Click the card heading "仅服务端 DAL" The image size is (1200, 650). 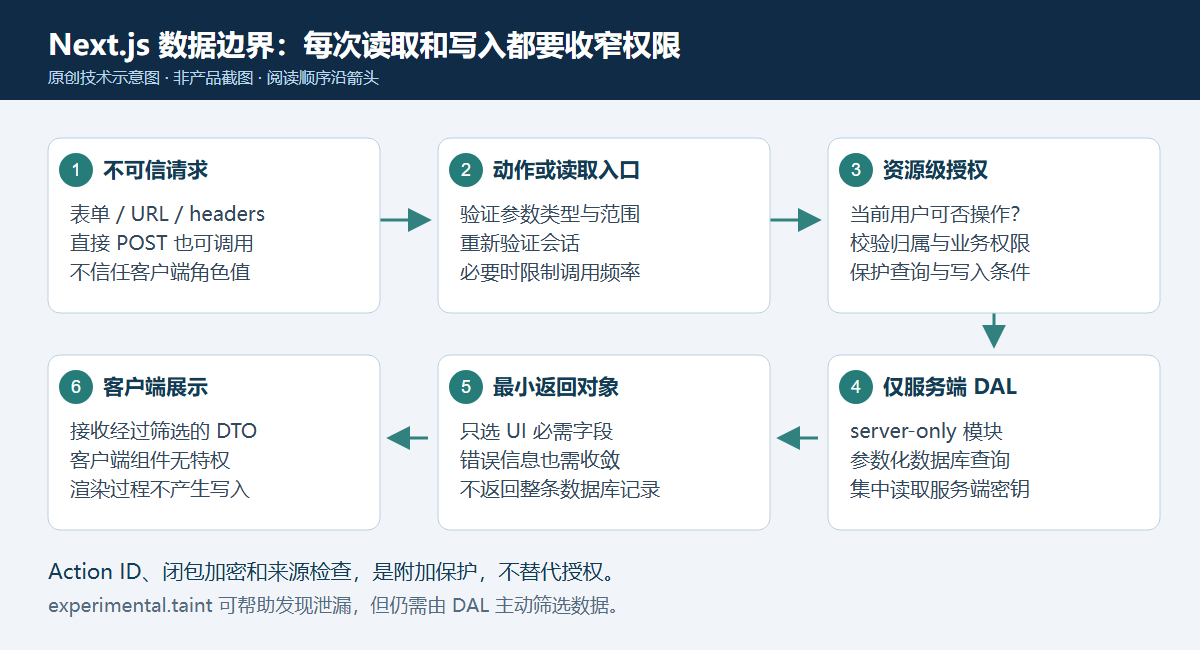pos(950,387)
